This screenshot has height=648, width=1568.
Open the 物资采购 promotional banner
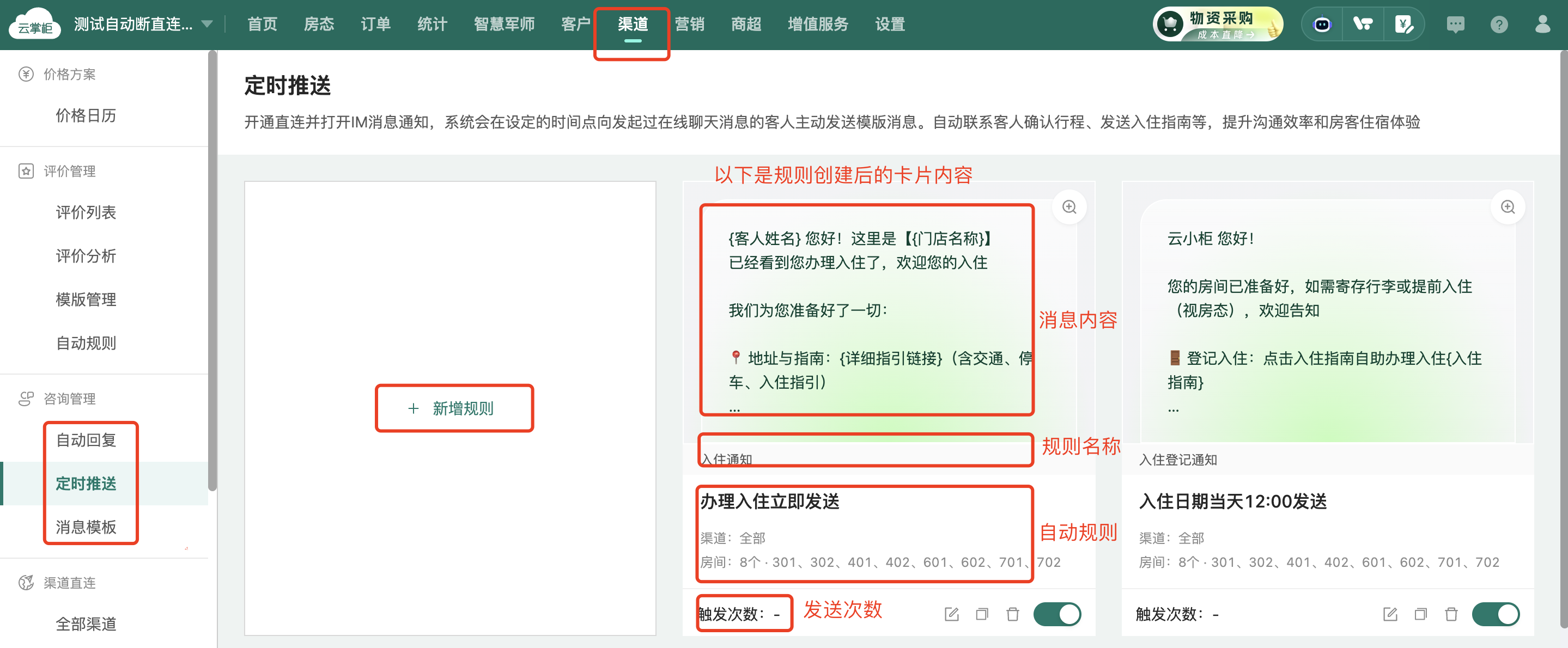1218,25
